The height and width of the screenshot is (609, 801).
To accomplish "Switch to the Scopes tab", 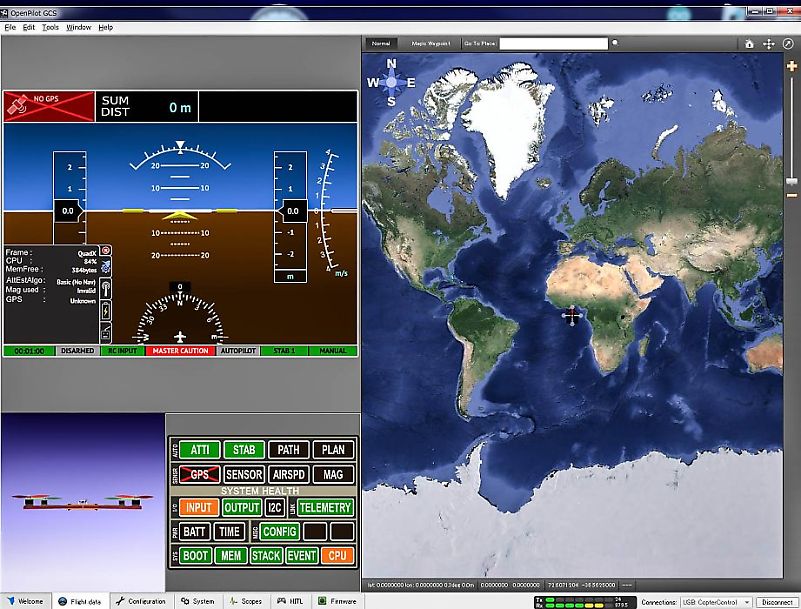I will tap(246, 601).
